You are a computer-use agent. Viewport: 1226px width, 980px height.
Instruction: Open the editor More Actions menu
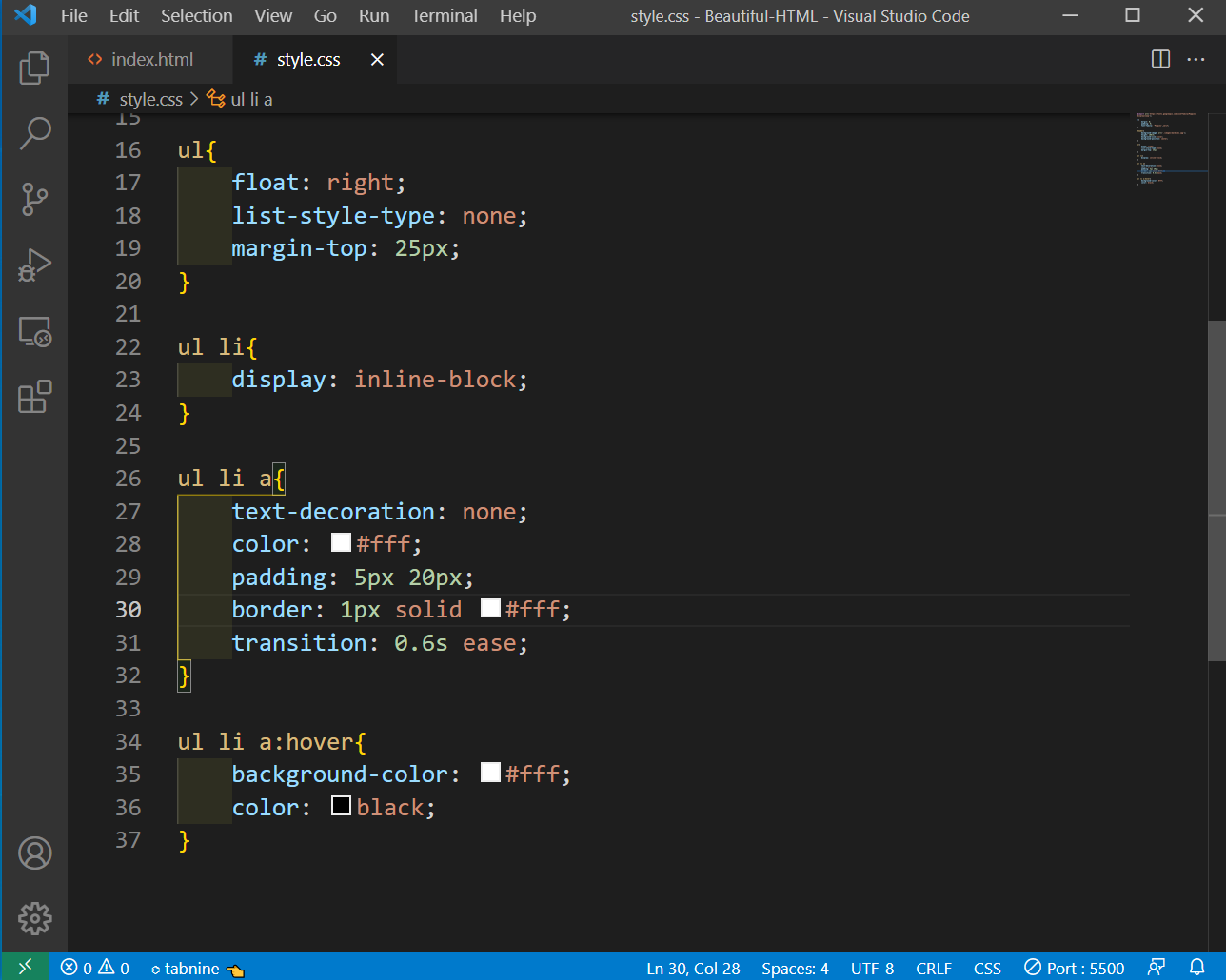(1196, 59)
